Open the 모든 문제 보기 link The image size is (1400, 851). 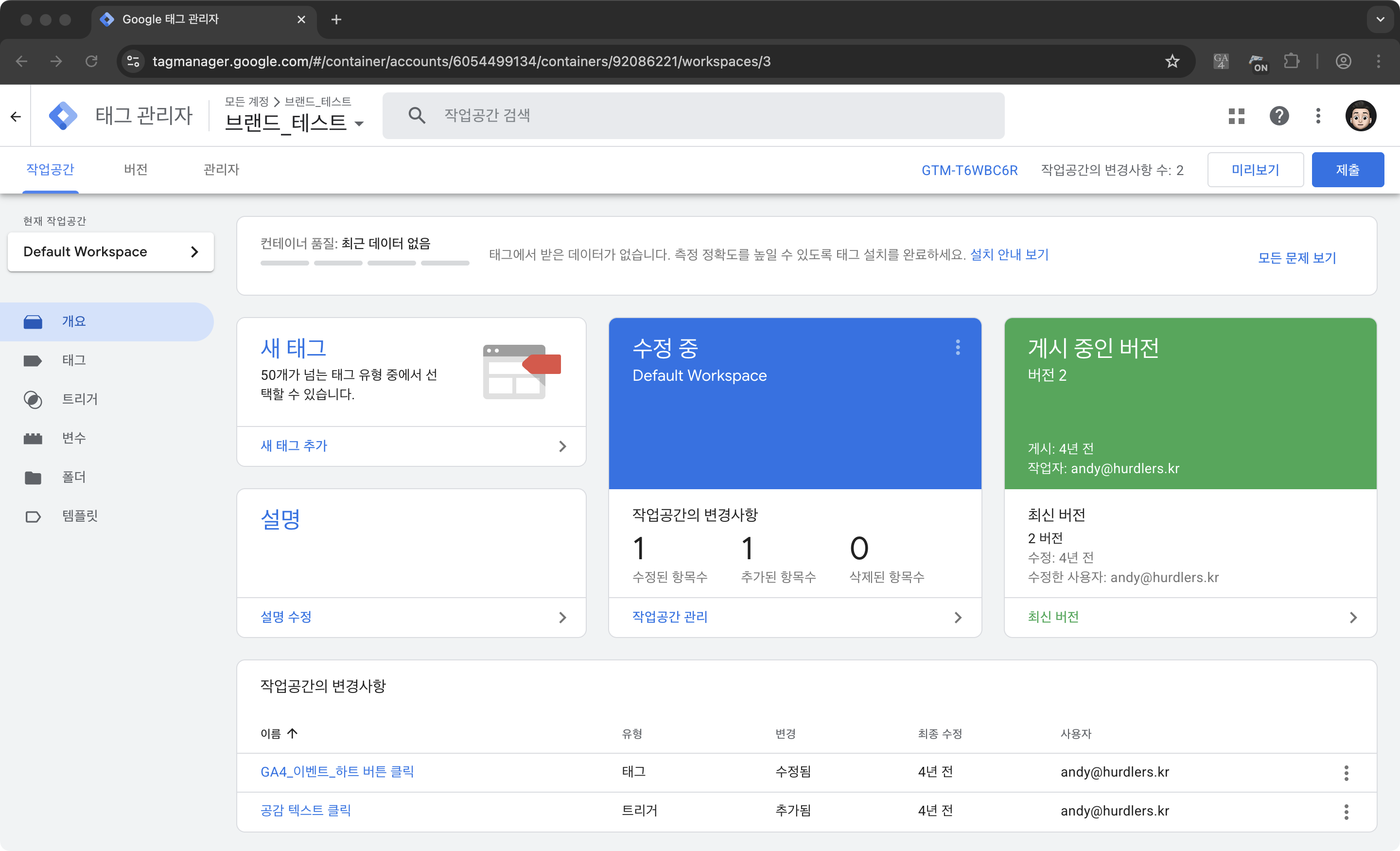point(1296,258)
